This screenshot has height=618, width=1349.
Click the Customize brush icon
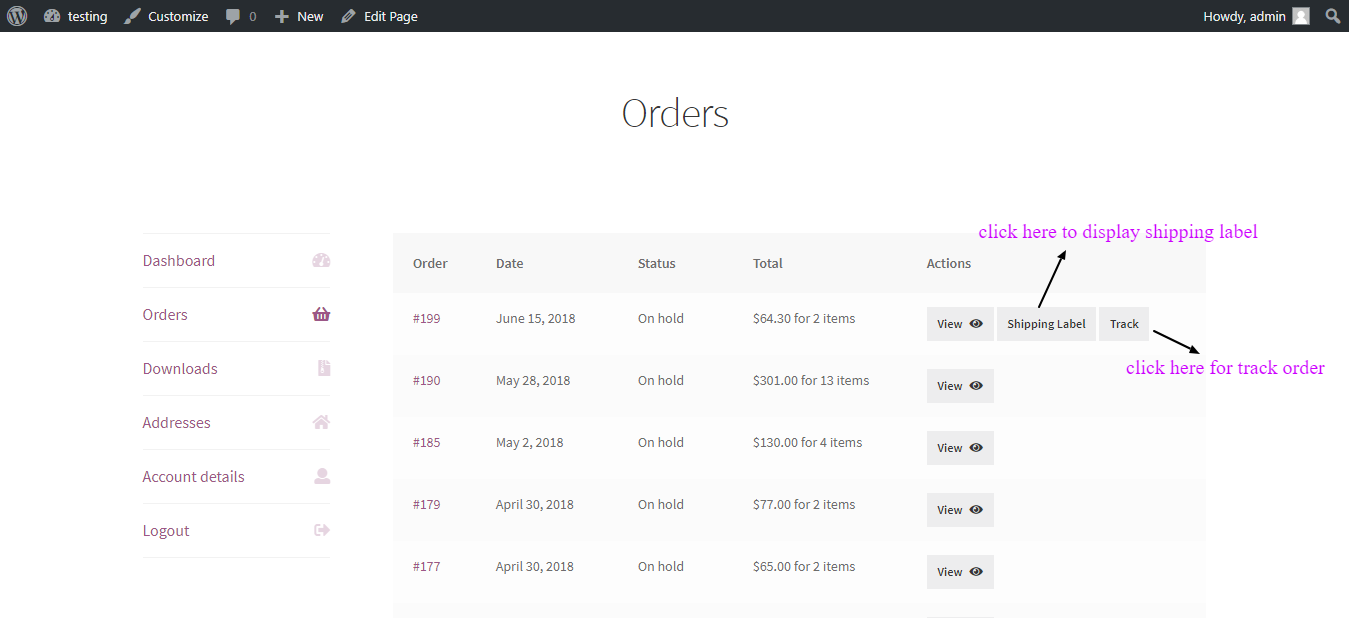pyautogui.click(x=132, y=16)
